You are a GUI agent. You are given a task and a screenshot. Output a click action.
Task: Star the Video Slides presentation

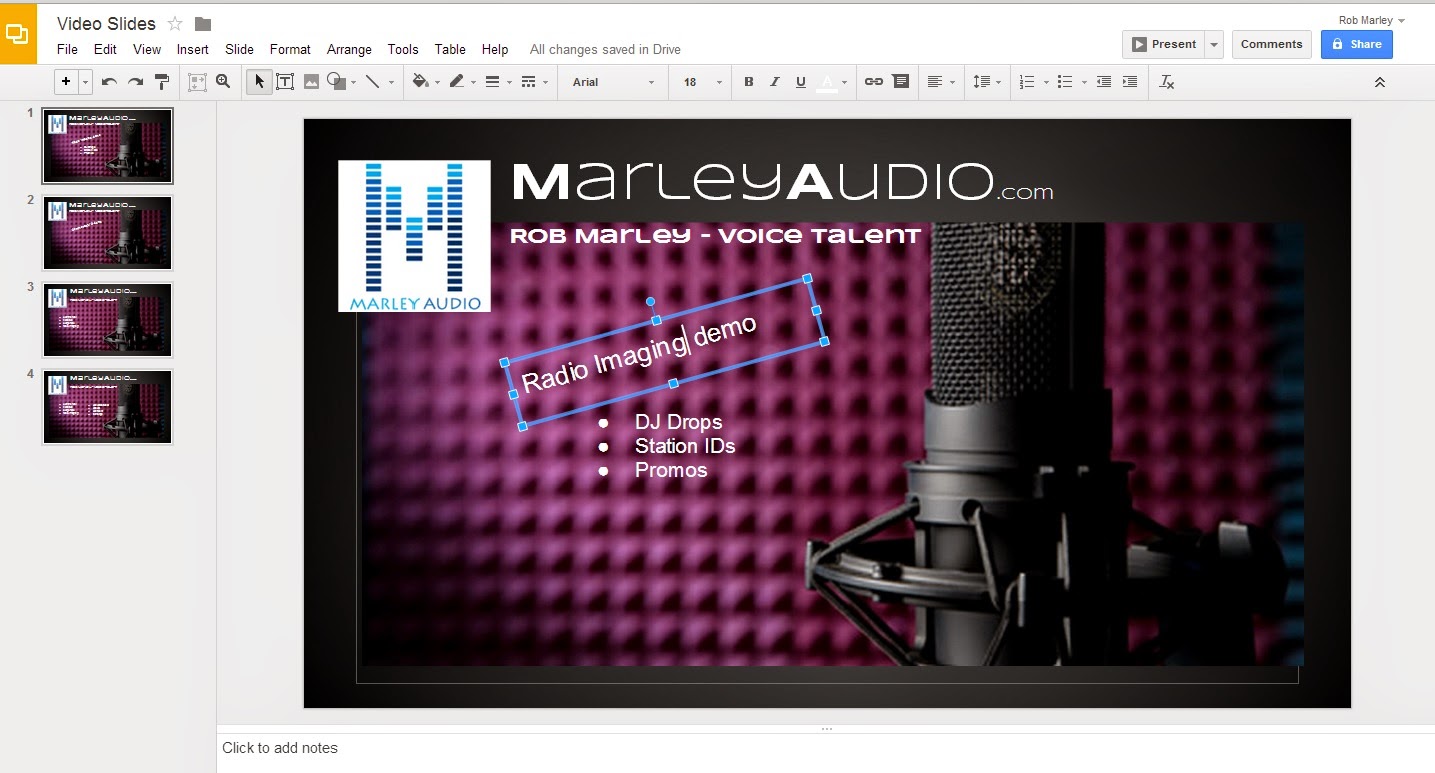[x=175, y=23]
